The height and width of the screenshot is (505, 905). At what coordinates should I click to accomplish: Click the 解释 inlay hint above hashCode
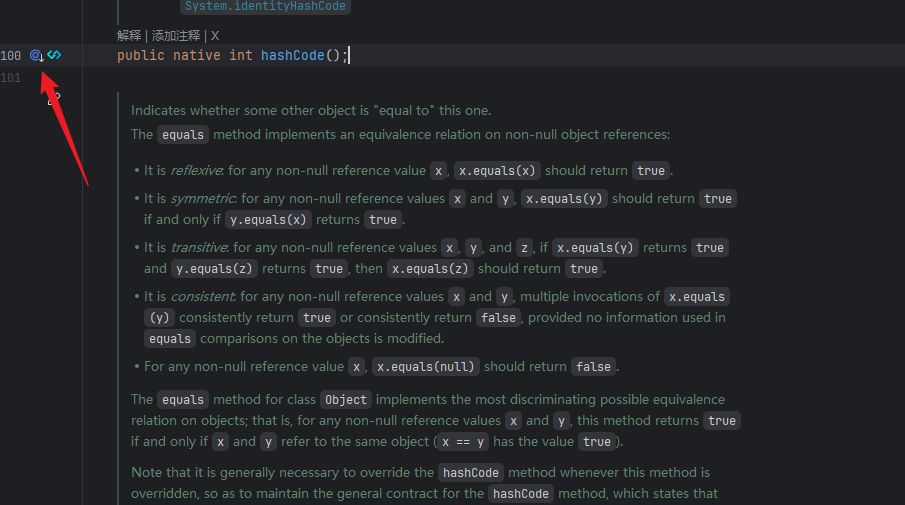click(129, 36)
